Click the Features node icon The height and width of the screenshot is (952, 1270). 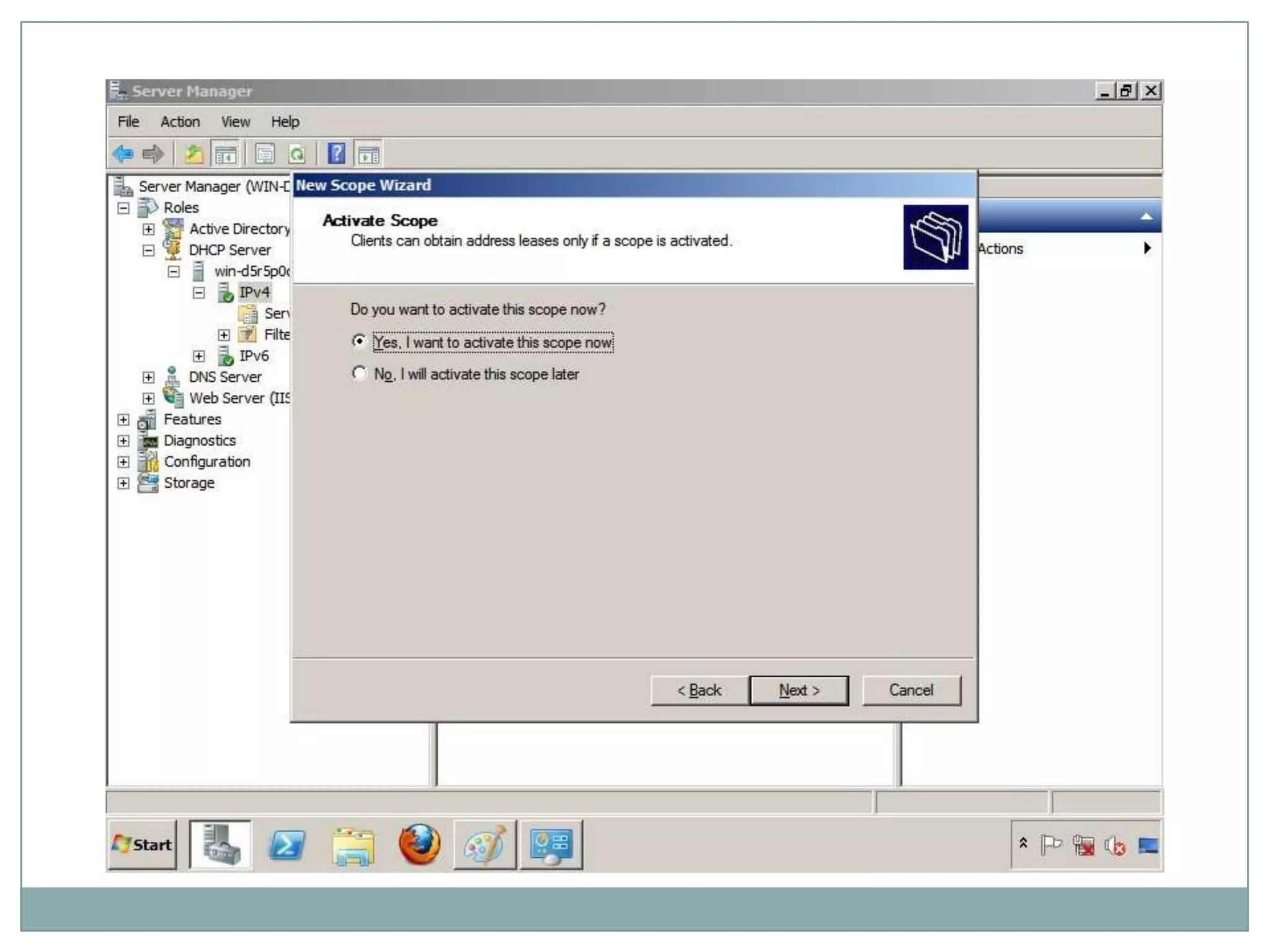pos(148,420)
